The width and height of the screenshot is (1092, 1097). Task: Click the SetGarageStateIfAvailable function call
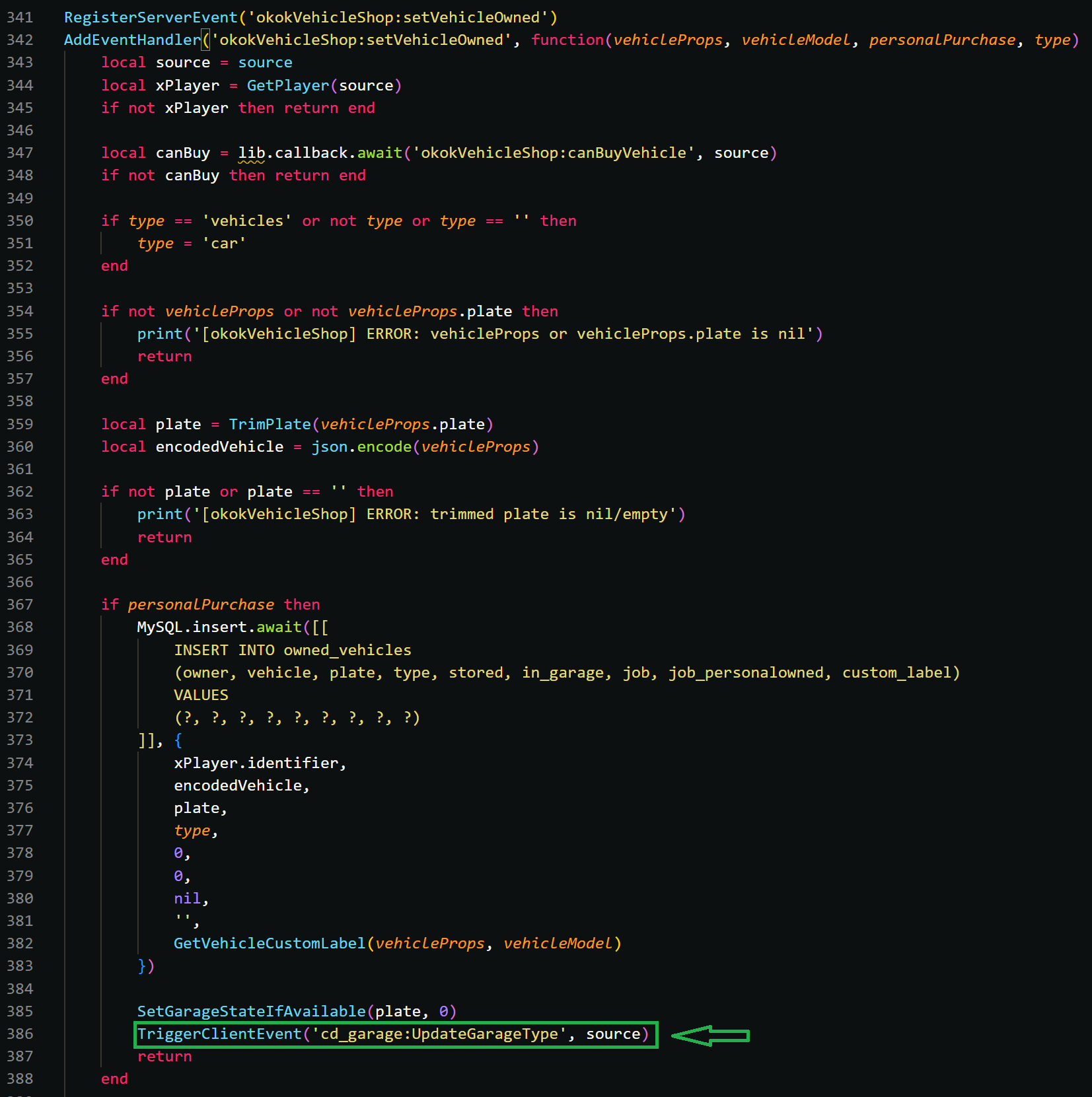point(251,1011)
